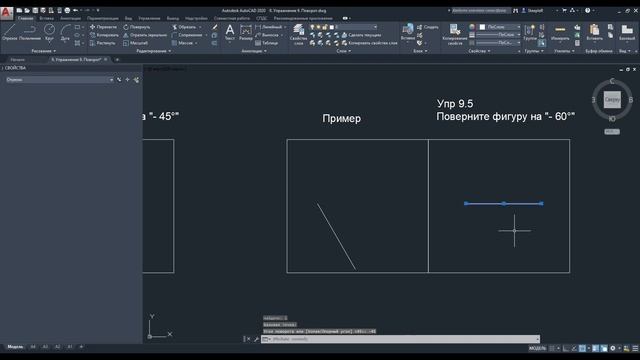Toggle grid display in status bar
This screenshot has height=360, width=640.
click(x=552, y=348)
